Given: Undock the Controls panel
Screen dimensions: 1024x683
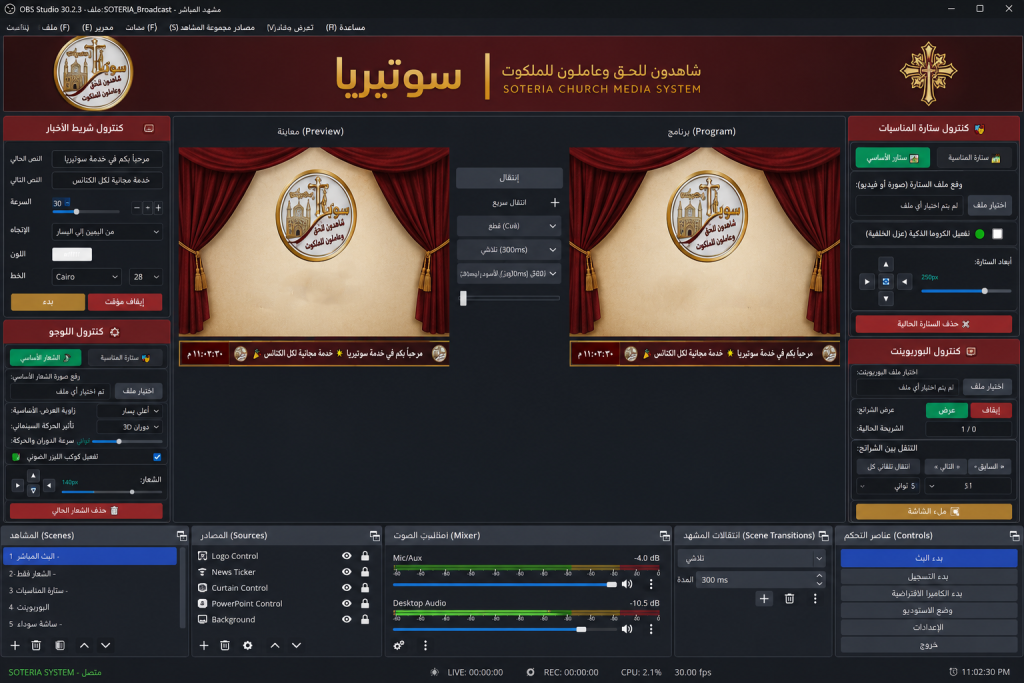Looking at the screenshot, I should pos(1014,535).
